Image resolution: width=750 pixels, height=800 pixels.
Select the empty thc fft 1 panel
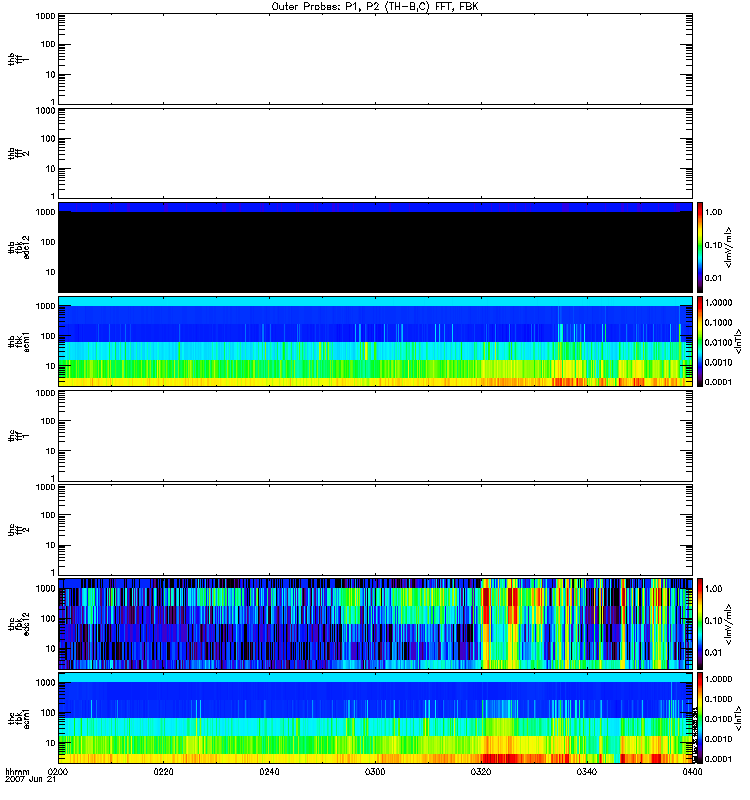coord(375,435)
